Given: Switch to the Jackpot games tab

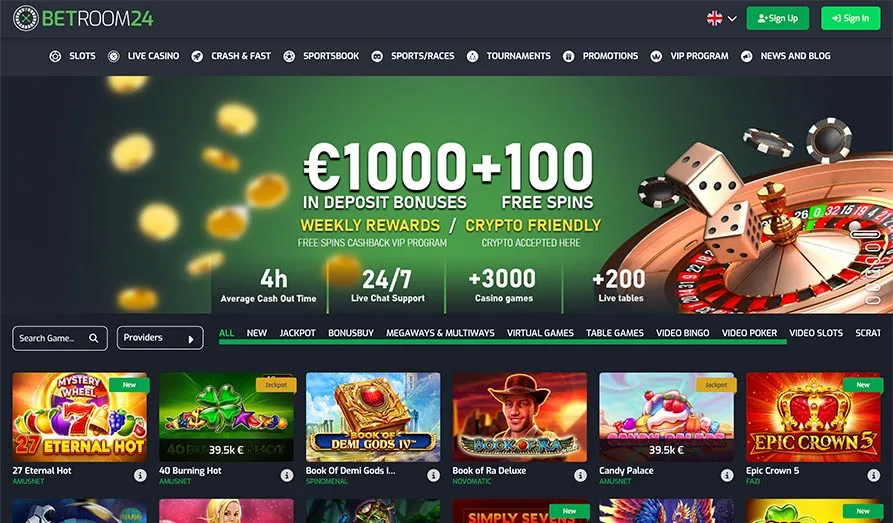Looking at the screenshot, I should point(297,333).
